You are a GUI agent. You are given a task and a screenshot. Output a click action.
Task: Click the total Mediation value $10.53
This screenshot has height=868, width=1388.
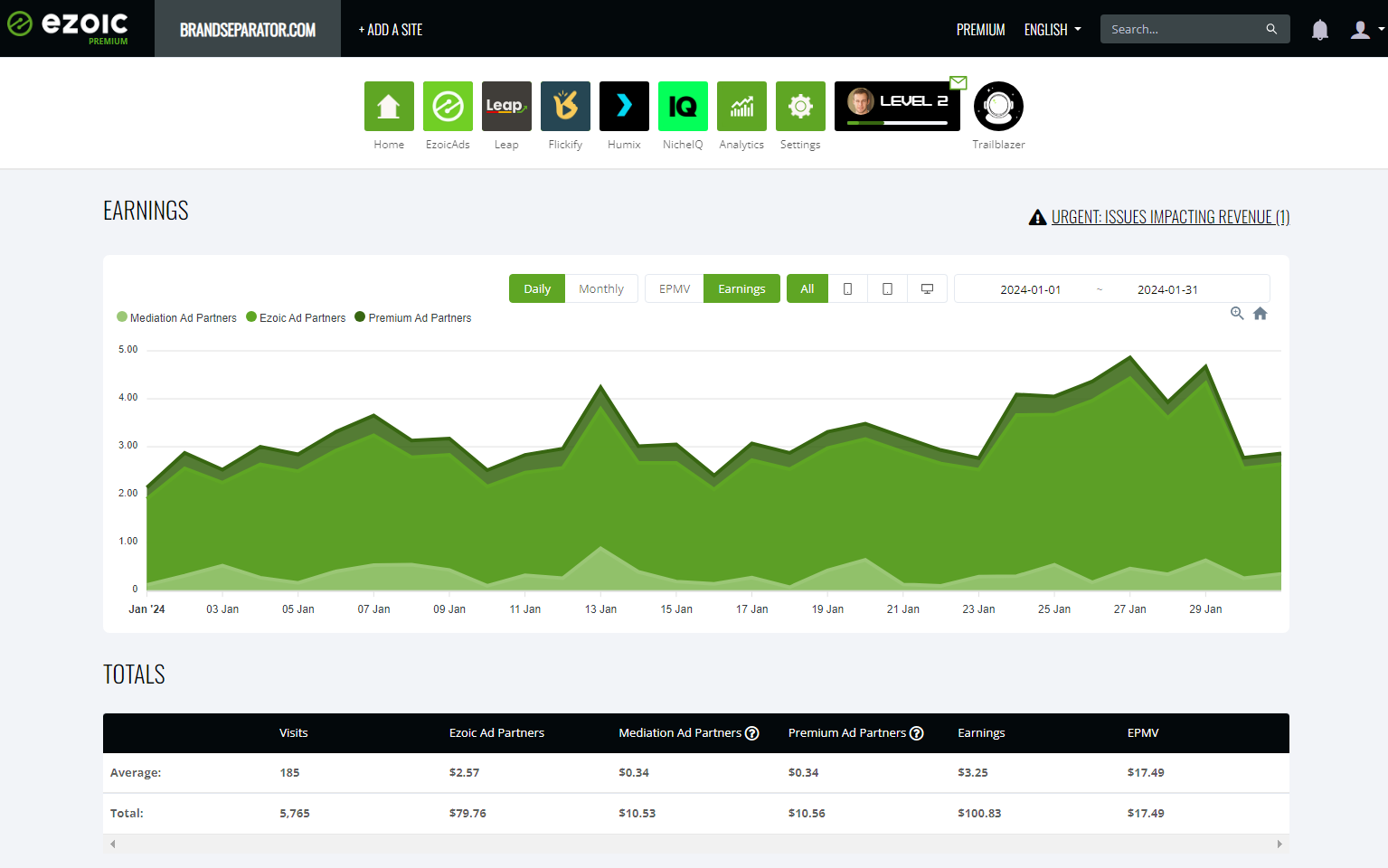pyautogui.click(x=637, y=813)
